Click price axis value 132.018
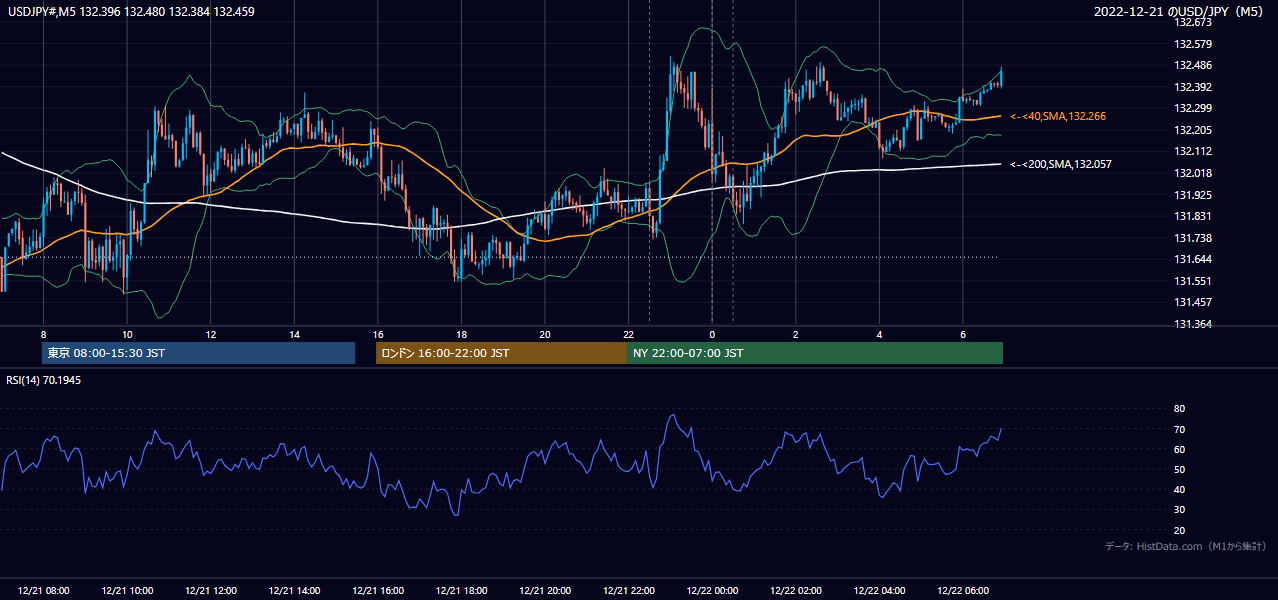Screen dimensions: 1278x600 [x=1192, y=173]
